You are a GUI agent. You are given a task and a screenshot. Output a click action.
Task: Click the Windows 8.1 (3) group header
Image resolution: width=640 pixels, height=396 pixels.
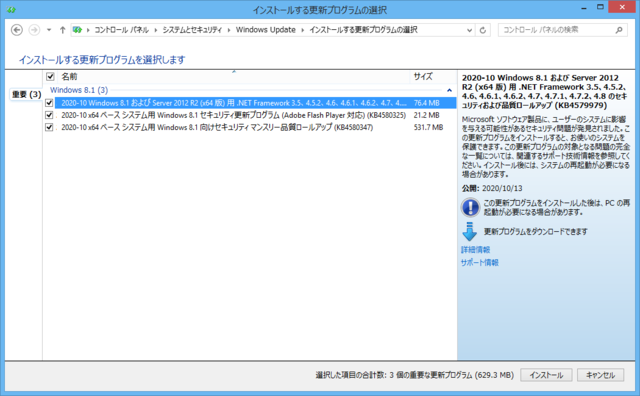(79, 90)
